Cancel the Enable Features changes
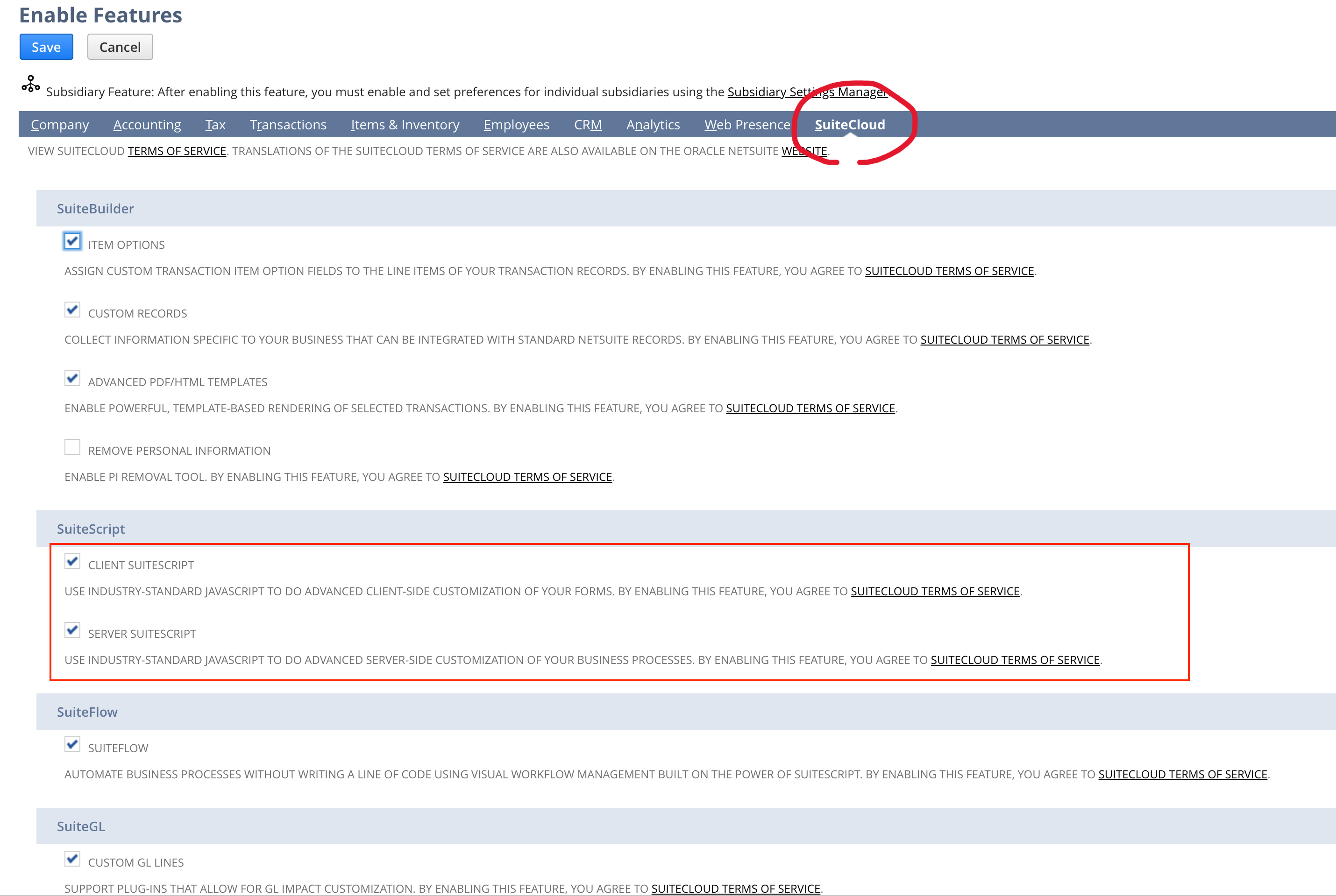 coord(120,47)
